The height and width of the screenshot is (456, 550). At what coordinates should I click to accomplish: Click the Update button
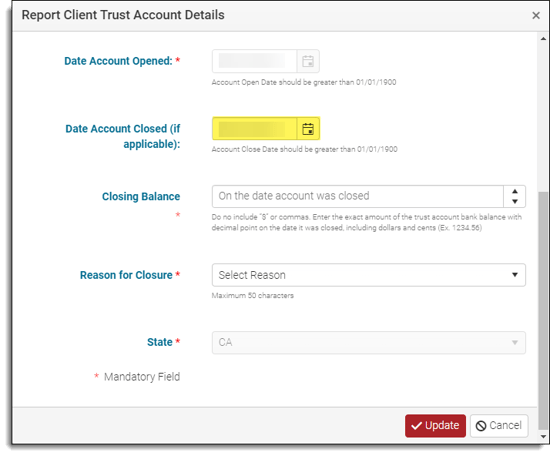pos(435,425)
